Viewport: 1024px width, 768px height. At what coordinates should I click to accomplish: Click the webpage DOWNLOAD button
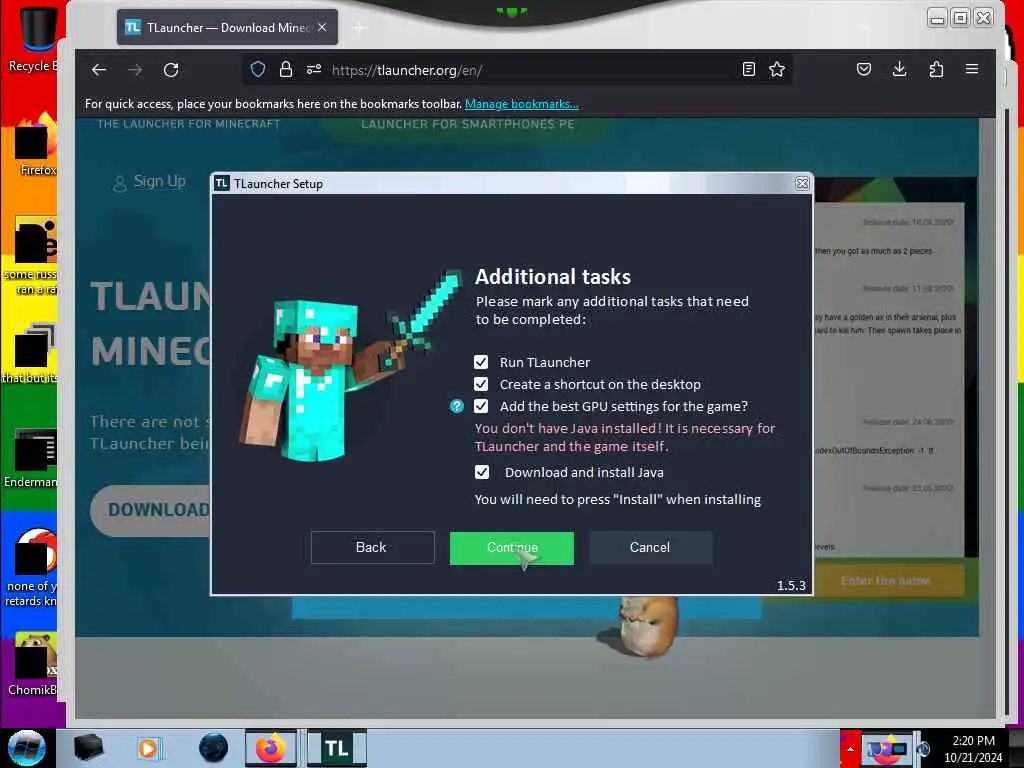151,510
